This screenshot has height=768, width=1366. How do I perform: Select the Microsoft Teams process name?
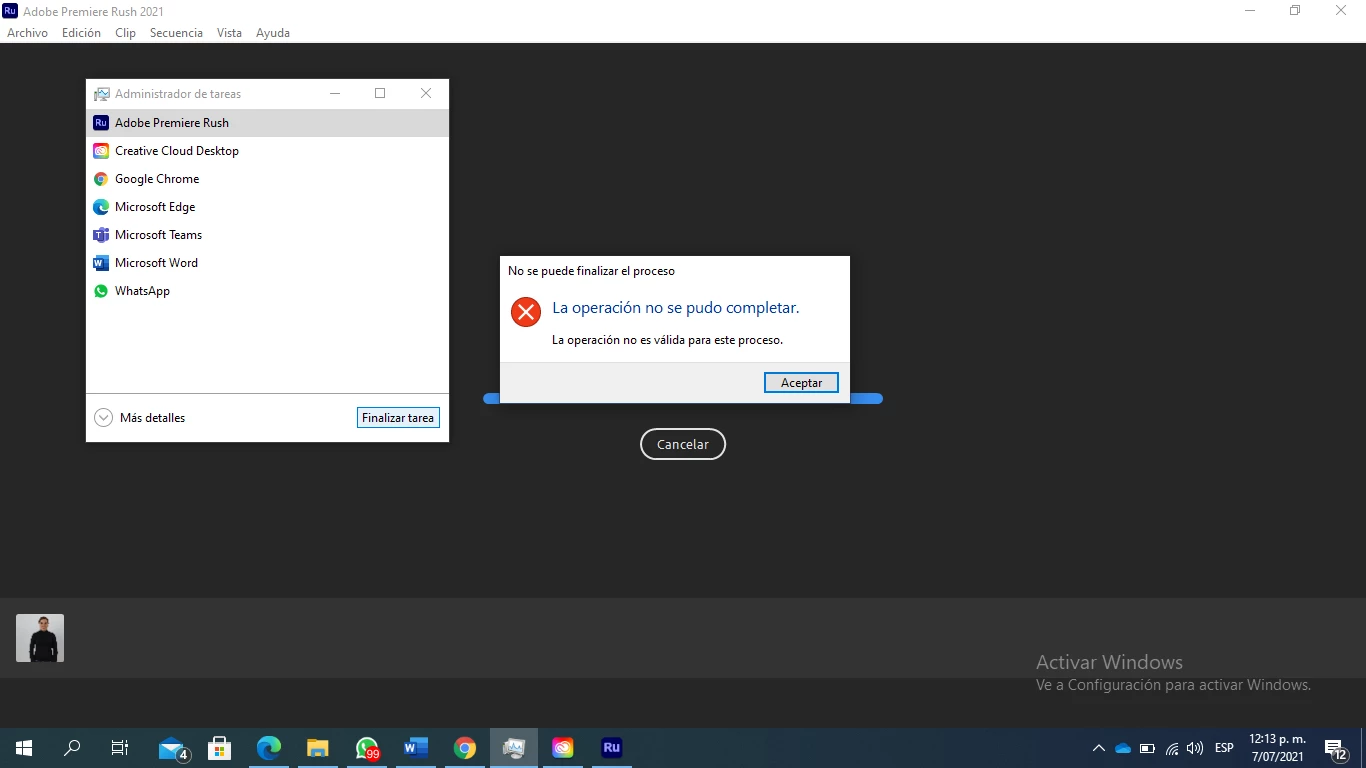158,235
